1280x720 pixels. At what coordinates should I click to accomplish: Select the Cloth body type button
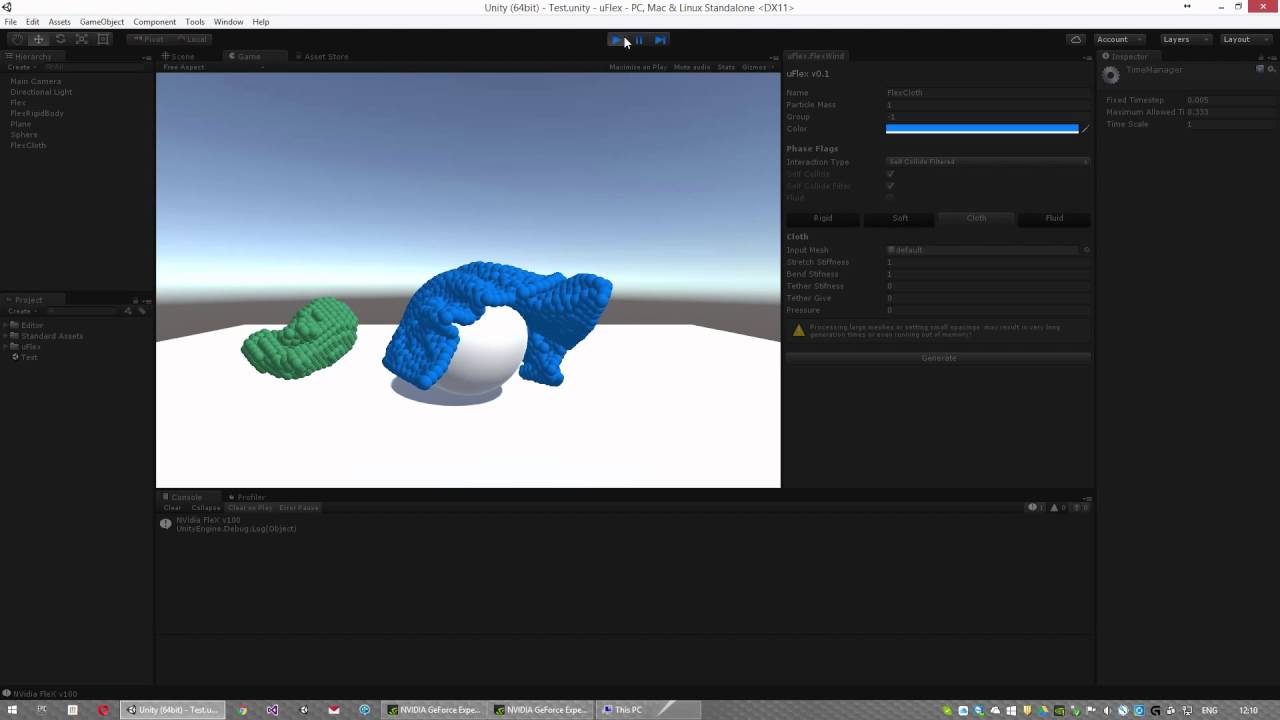coord(977,218)
